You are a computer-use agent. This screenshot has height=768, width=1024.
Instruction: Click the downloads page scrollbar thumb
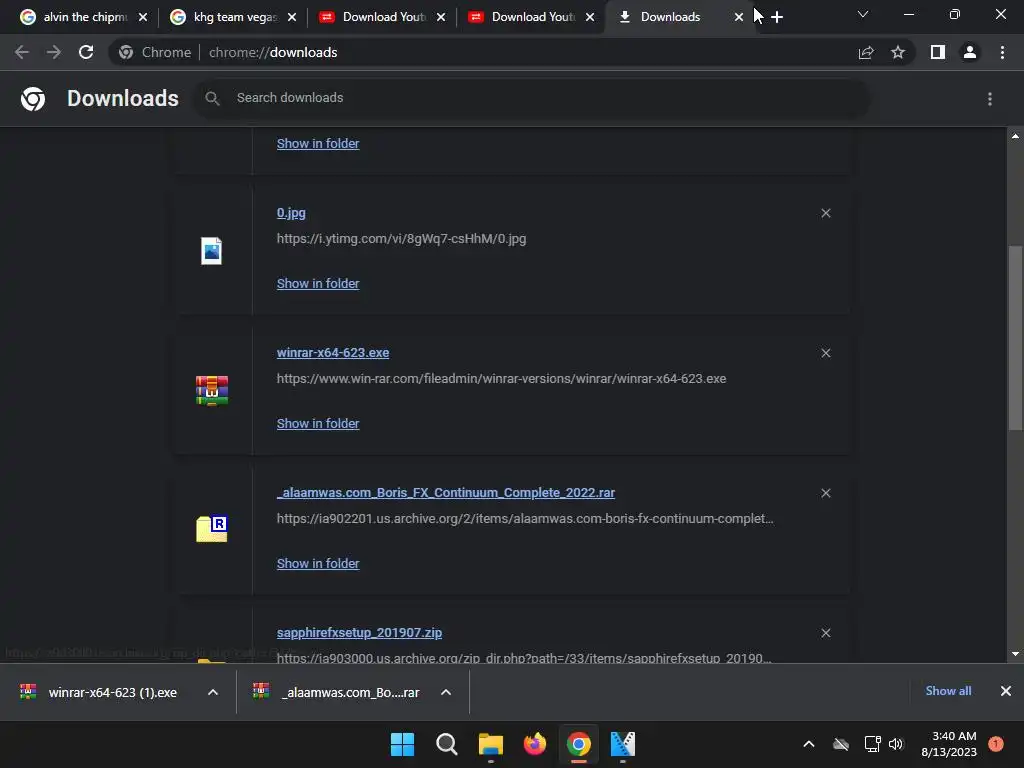[x=1015, y=338]
